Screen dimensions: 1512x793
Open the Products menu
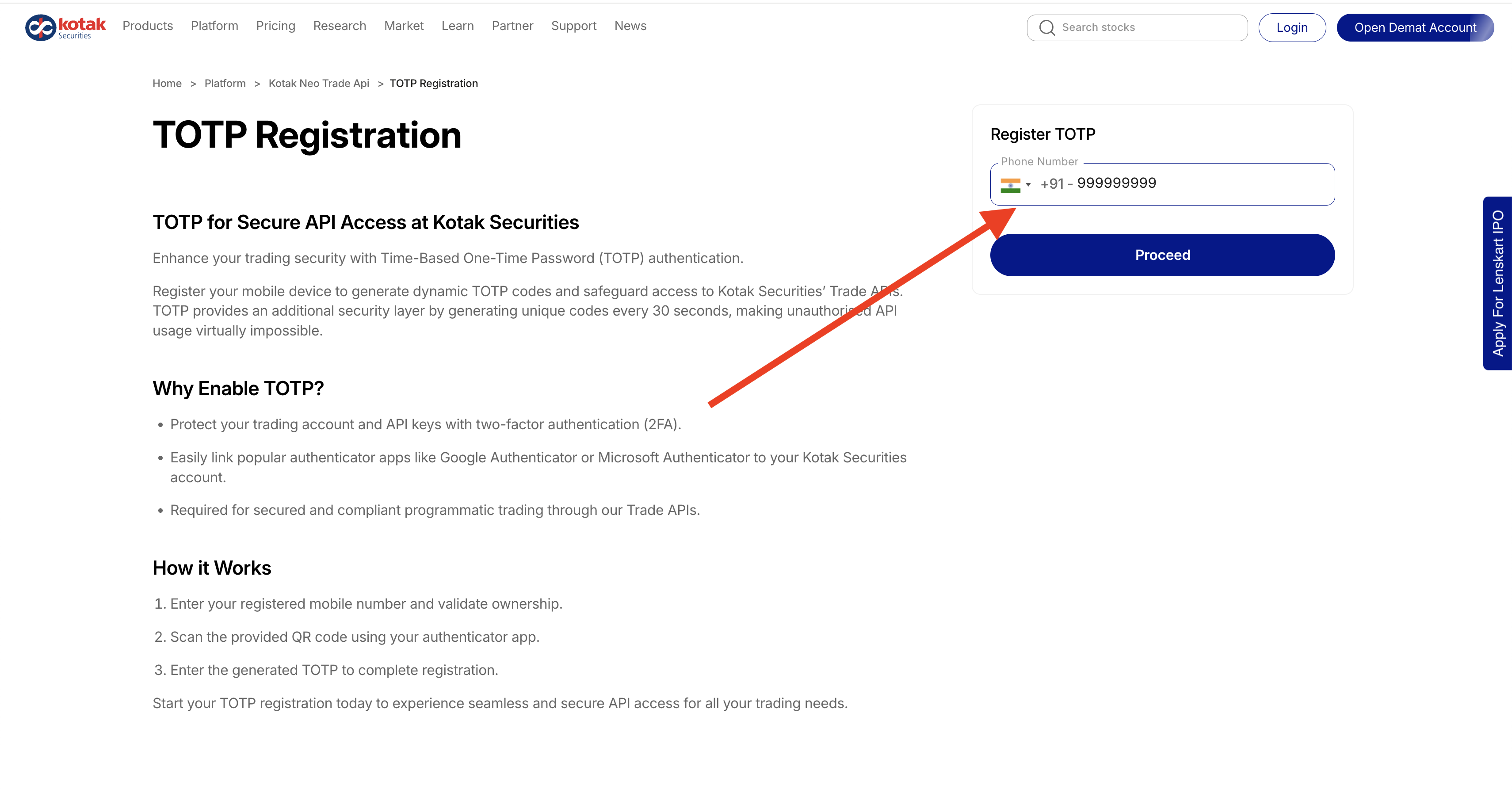[148, 26]
